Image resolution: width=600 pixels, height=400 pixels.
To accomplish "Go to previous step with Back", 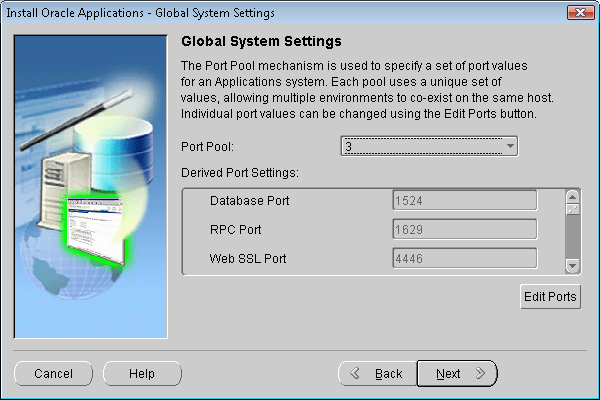I will pyautogui.click(x=378, y=373).
